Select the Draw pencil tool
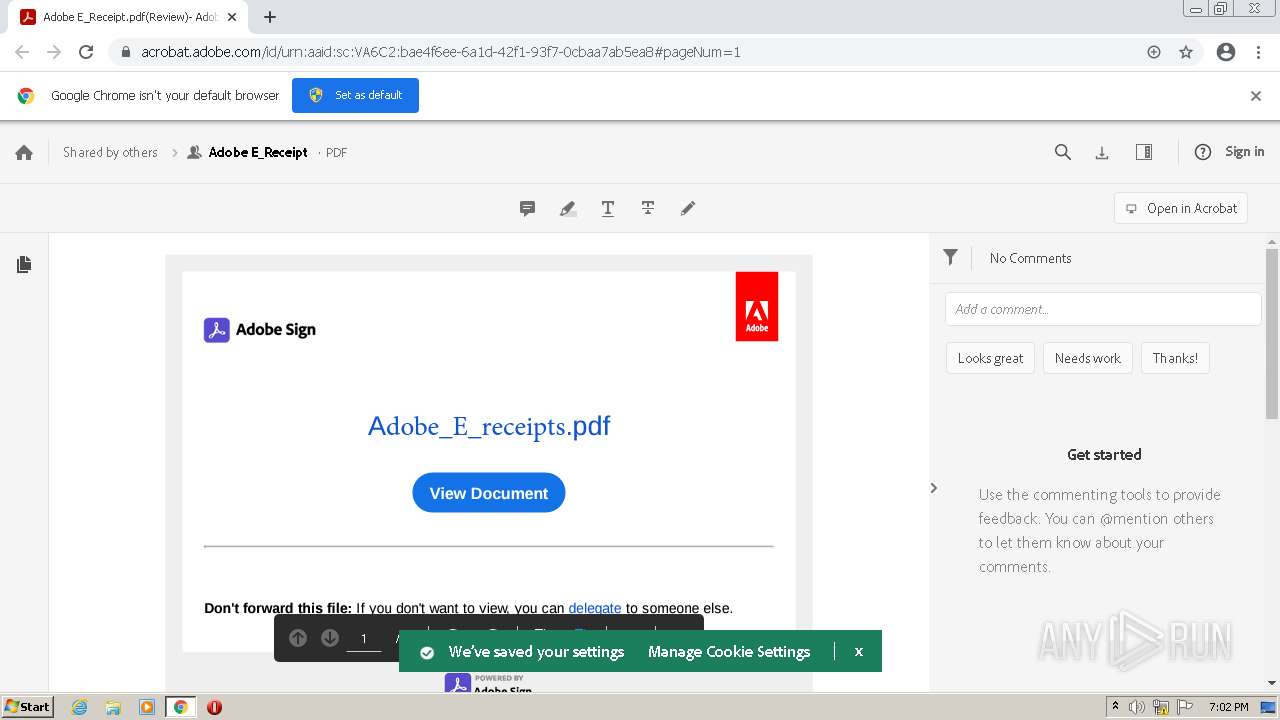The height and width of the screenshot is (720, 1280). coord(688,208)
